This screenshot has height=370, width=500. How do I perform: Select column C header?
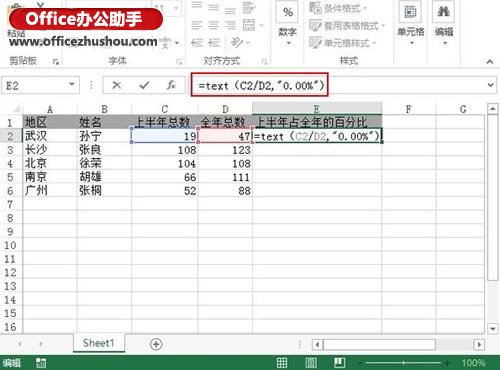tap(165, 109)
